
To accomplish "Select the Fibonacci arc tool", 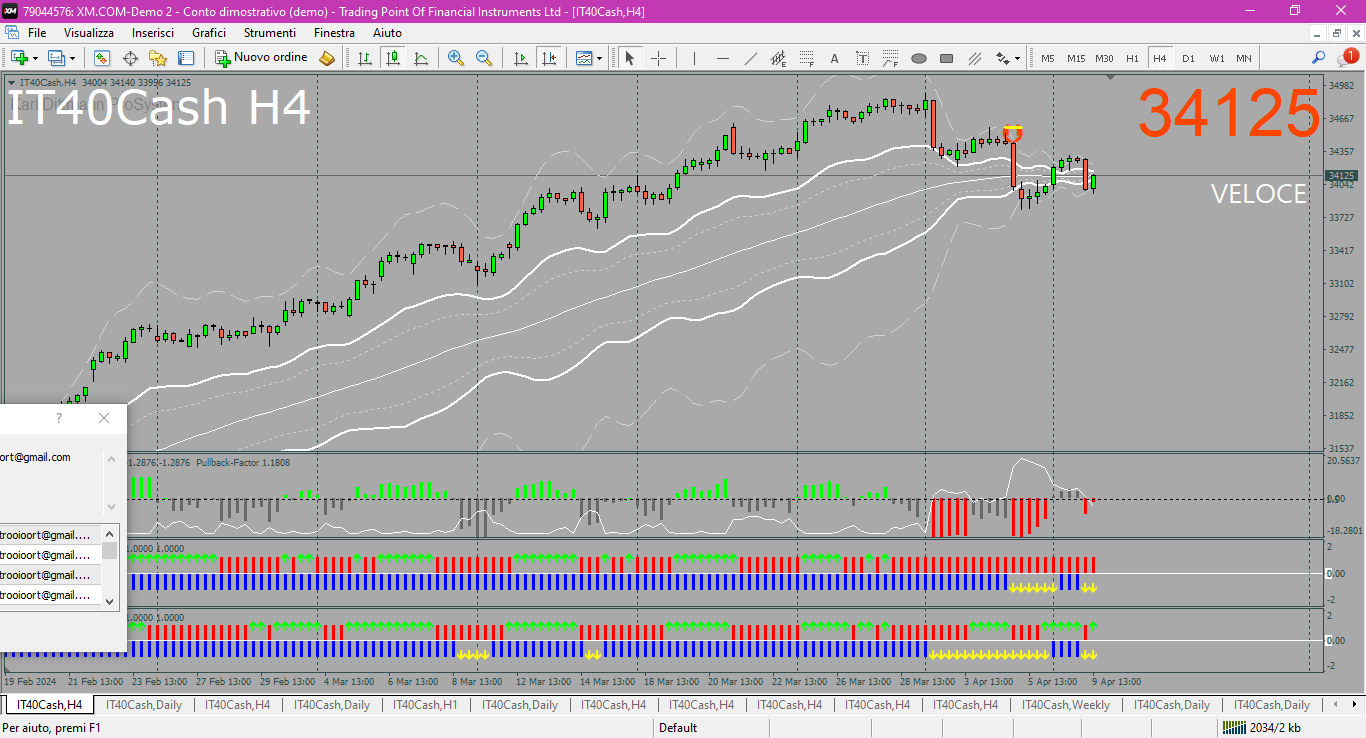I will pos(891,58).
